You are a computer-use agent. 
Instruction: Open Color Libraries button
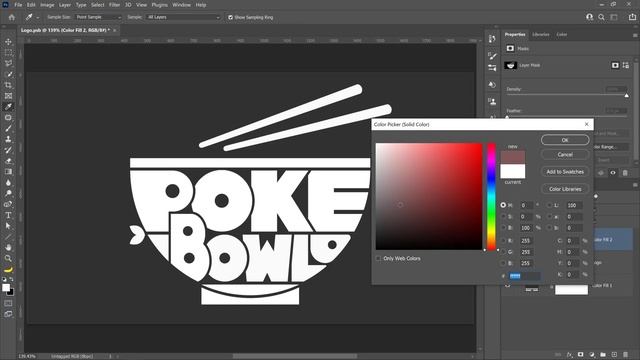tap(565, 189)
